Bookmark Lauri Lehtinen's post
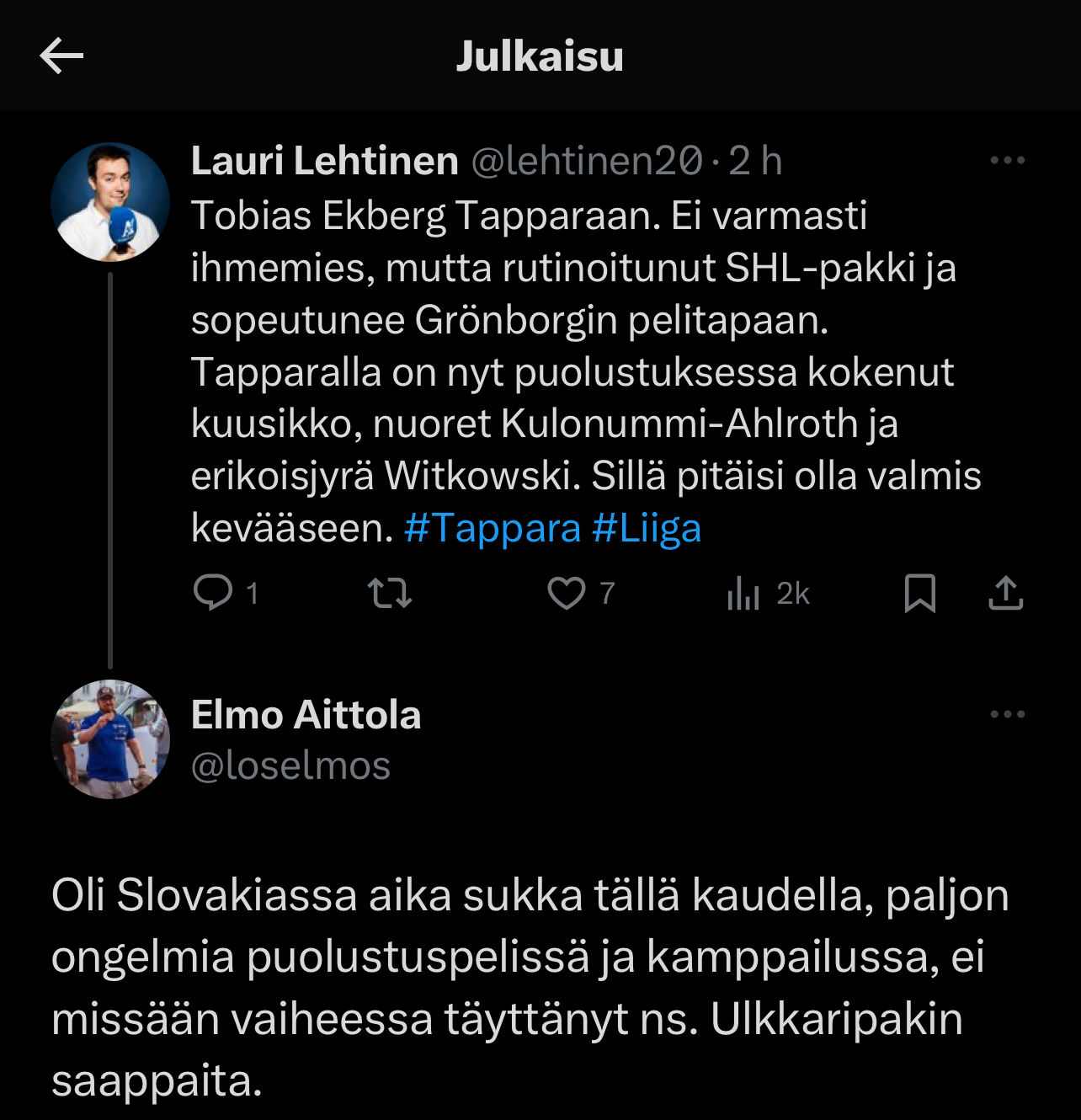This screenshot has width=1081, height=1120. (919, 593)
